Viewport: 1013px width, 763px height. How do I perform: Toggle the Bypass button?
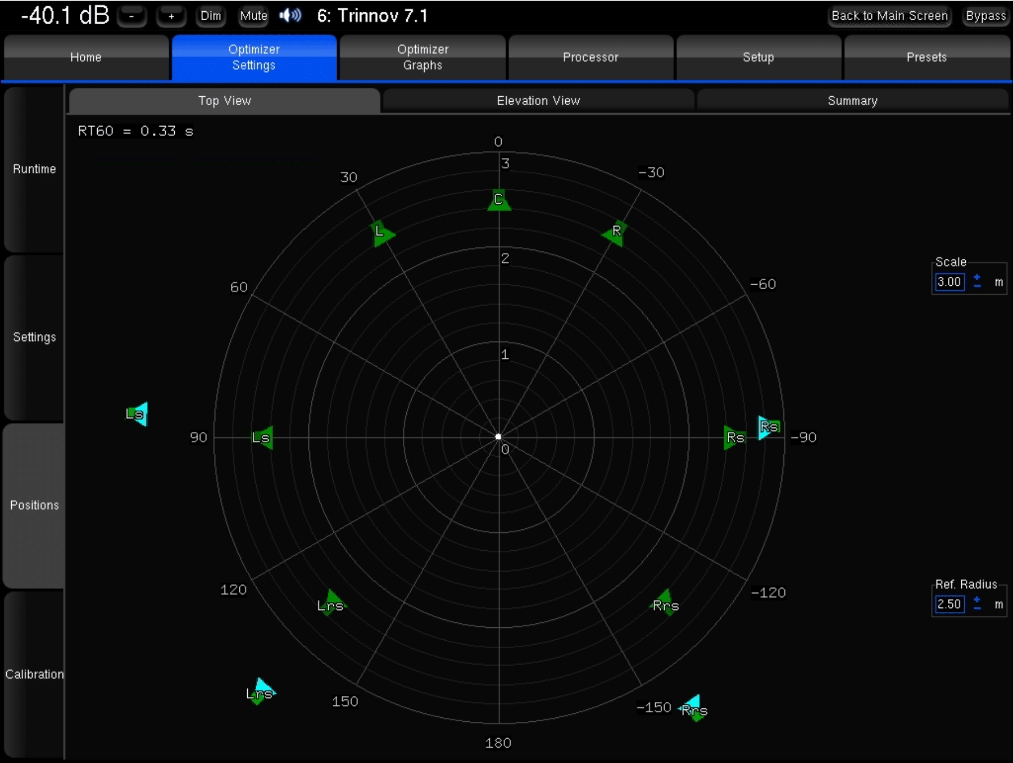pos(985,16)
